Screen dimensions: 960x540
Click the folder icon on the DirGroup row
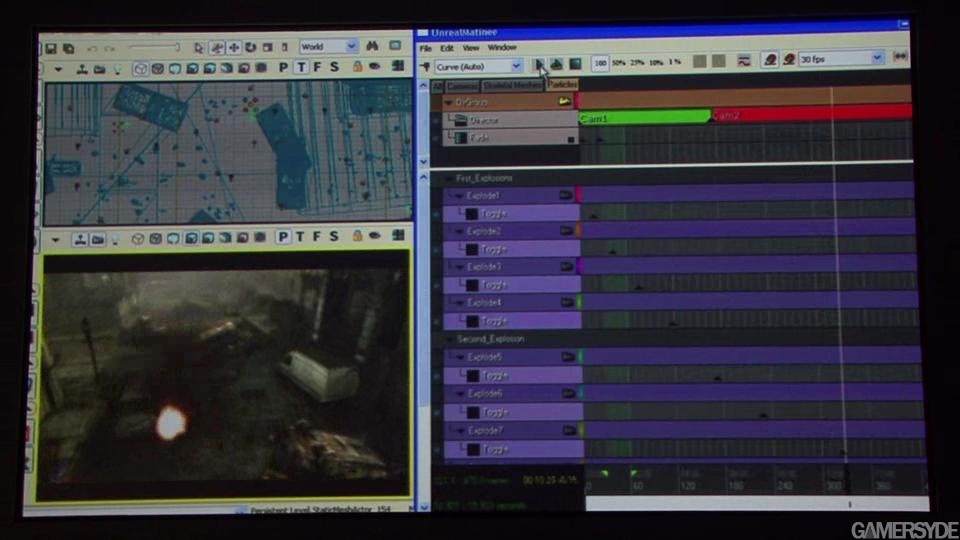coord(564,101)
